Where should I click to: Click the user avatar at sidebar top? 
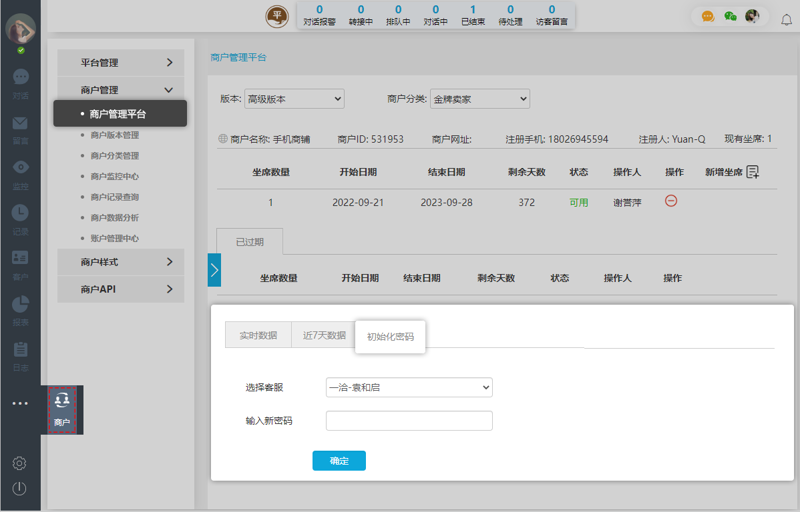(20, 29)
